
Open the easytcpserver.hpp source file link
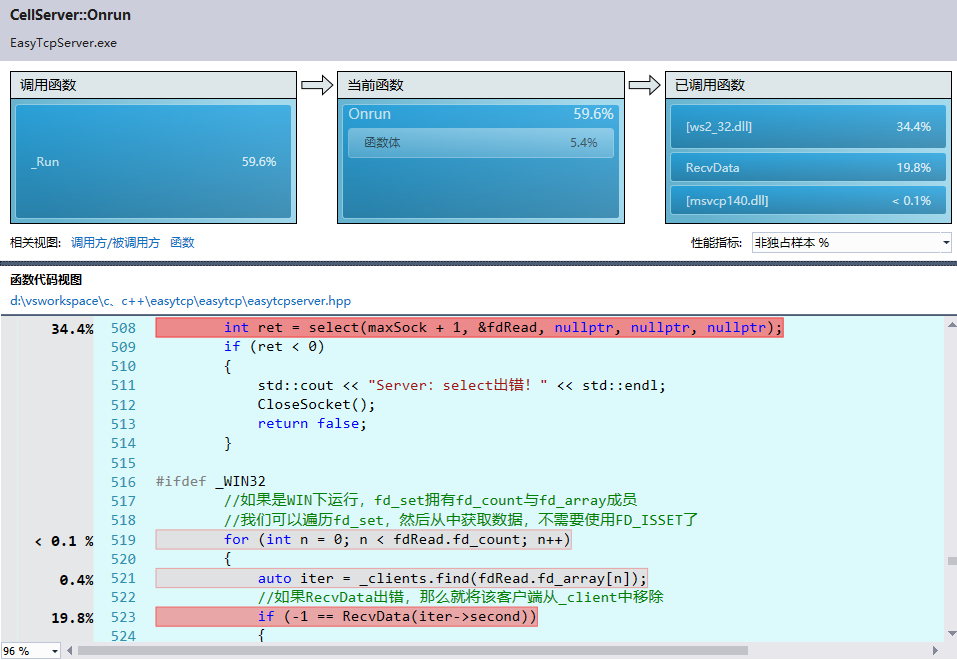point(181,301)
